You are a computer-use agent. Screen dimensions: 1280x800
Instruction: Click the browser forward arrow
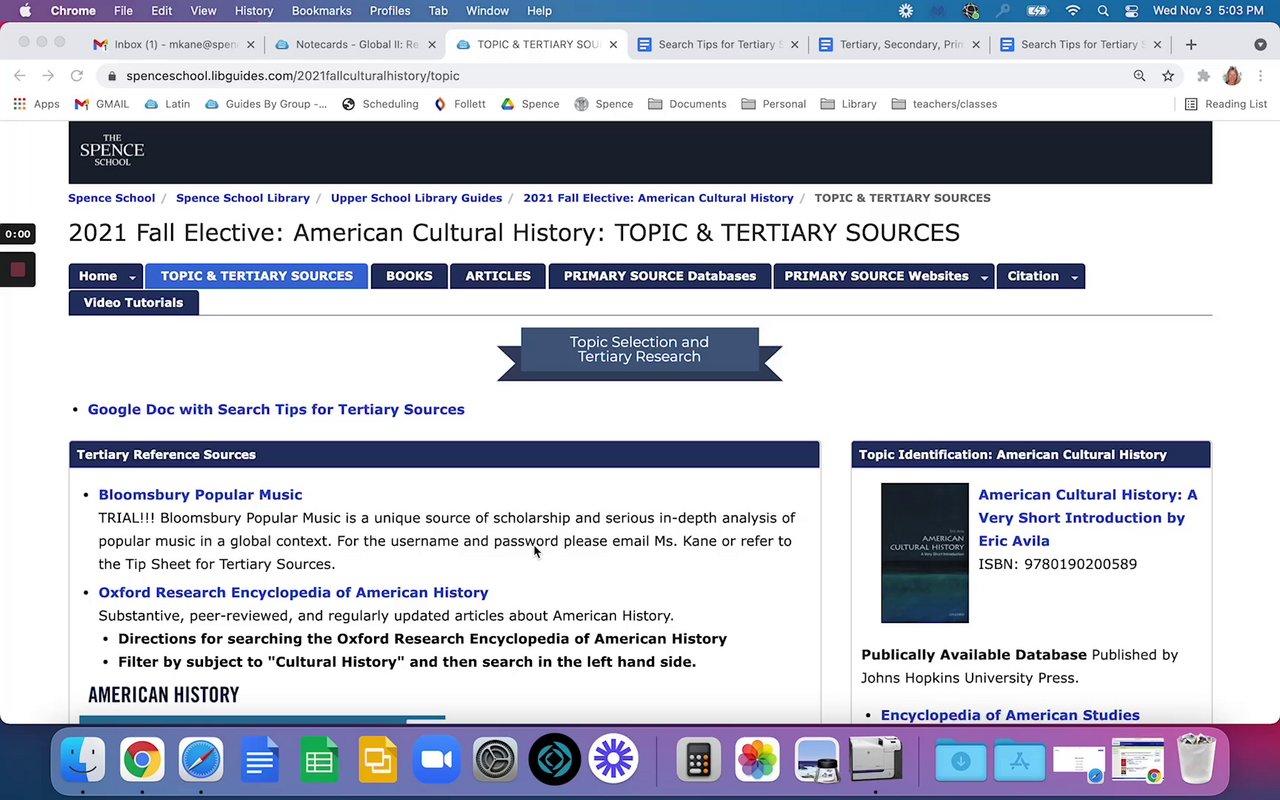point(48,76)
